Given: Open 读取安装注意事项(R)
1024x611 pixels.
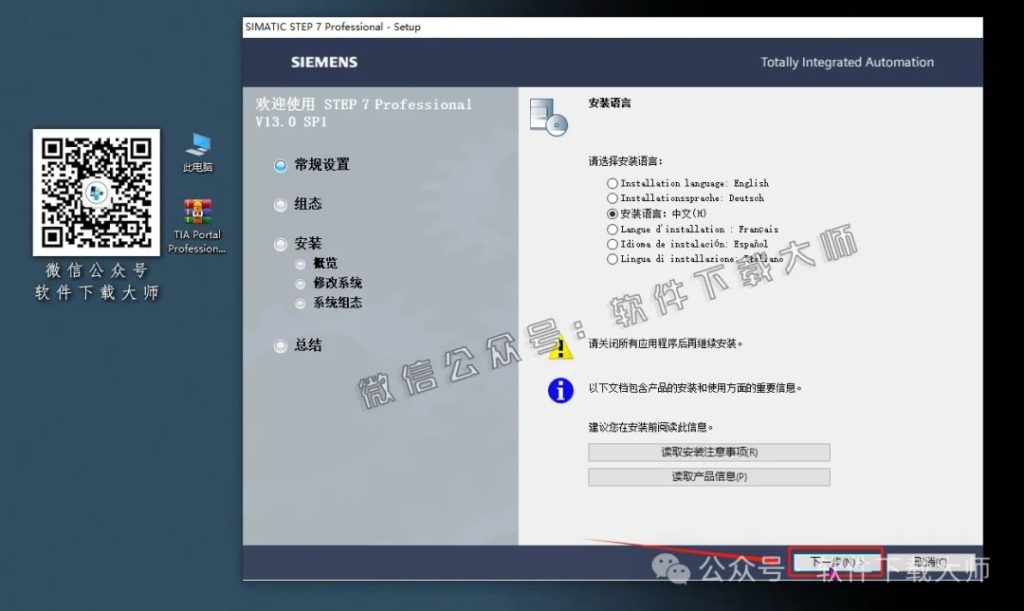Looking at the screenshot, I should point(709,452).
